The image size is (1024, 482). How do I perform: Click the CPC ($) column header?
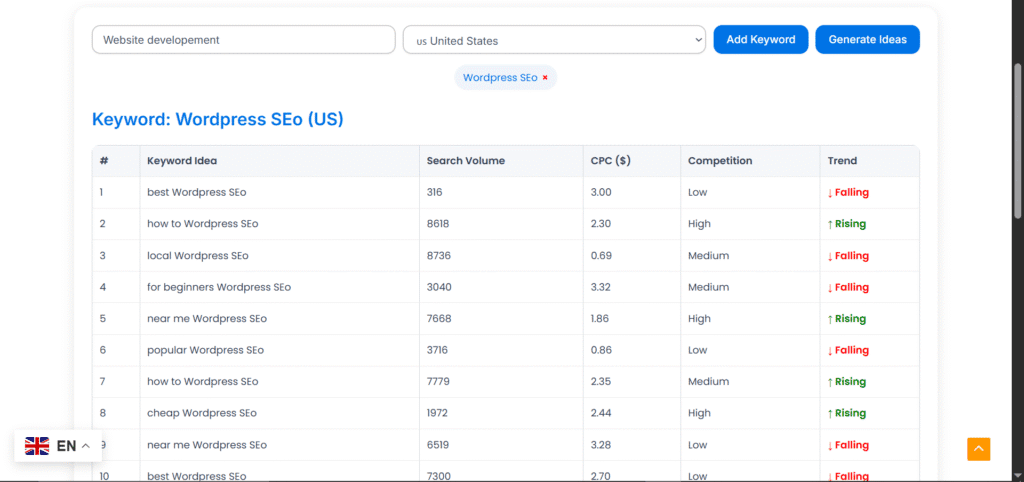(x=610, y=161)
